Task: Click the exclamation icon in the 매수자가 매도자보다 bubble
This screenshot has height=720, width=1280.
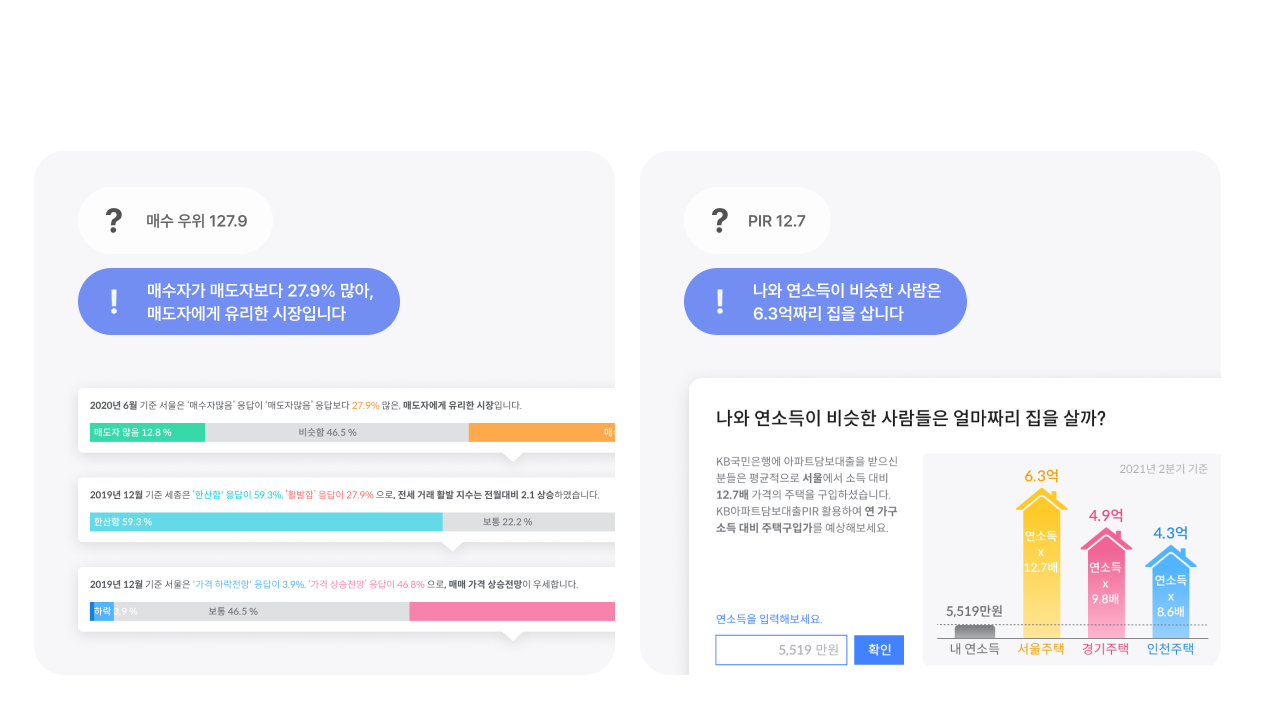Action: pyautogui.click(x=114, y=301)
